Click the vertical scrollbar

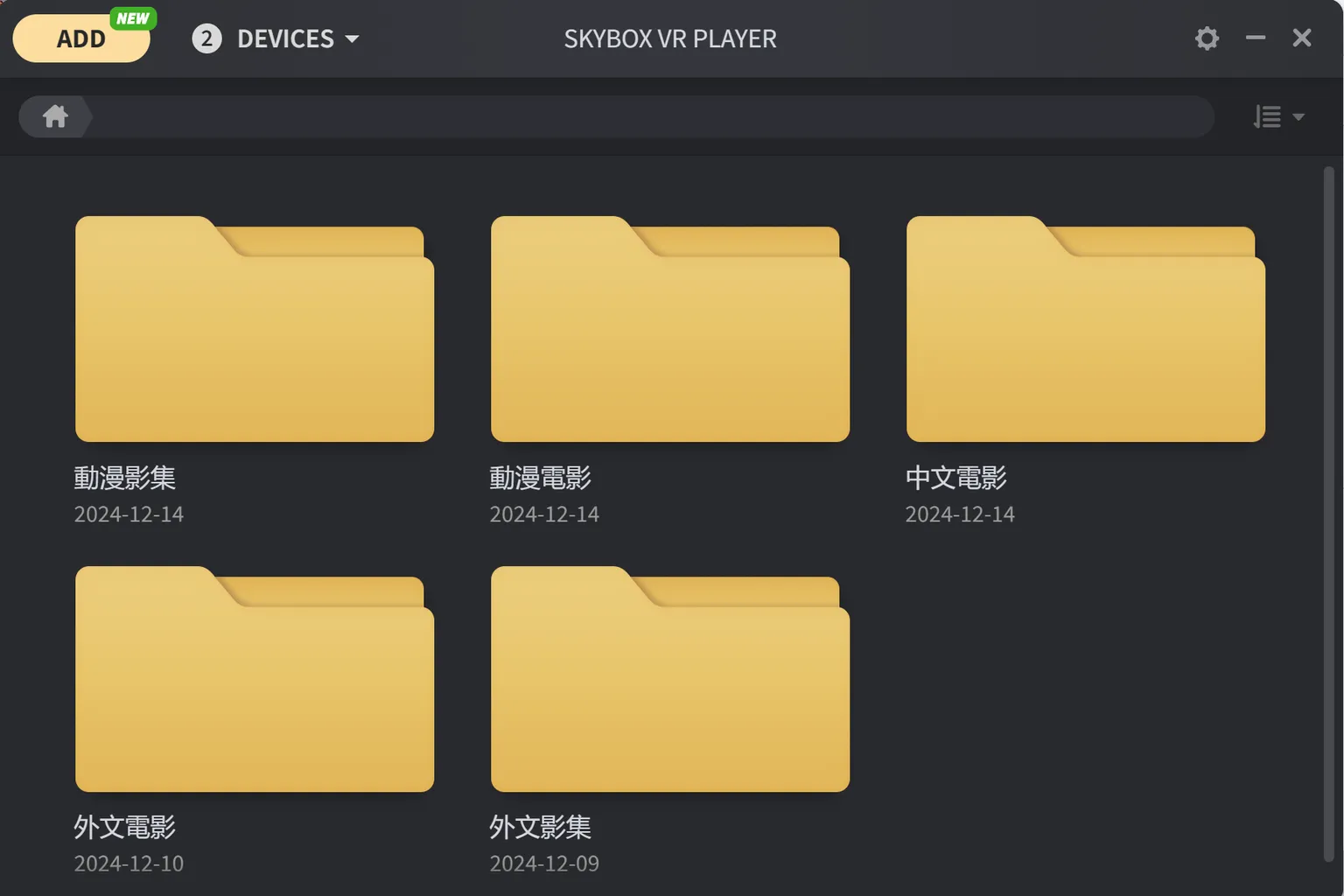tap(1328, 514)
